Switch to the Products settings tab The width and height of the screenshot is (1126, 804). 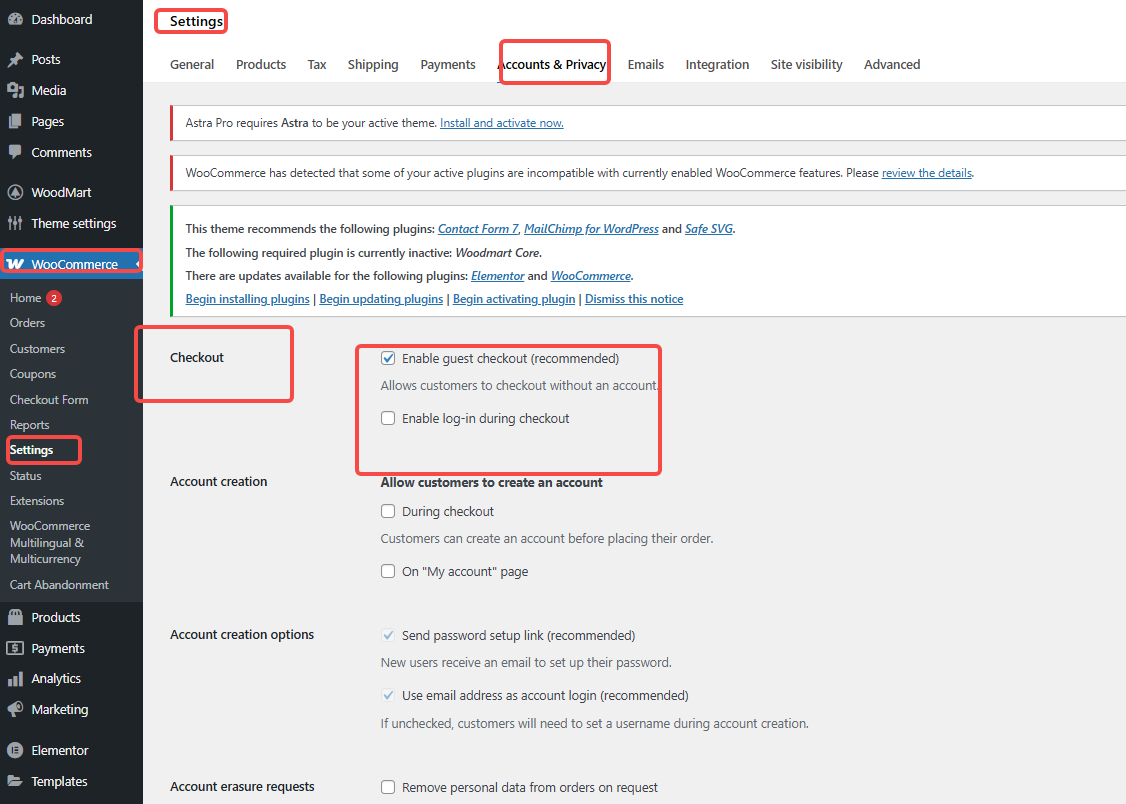coord(261,65)
